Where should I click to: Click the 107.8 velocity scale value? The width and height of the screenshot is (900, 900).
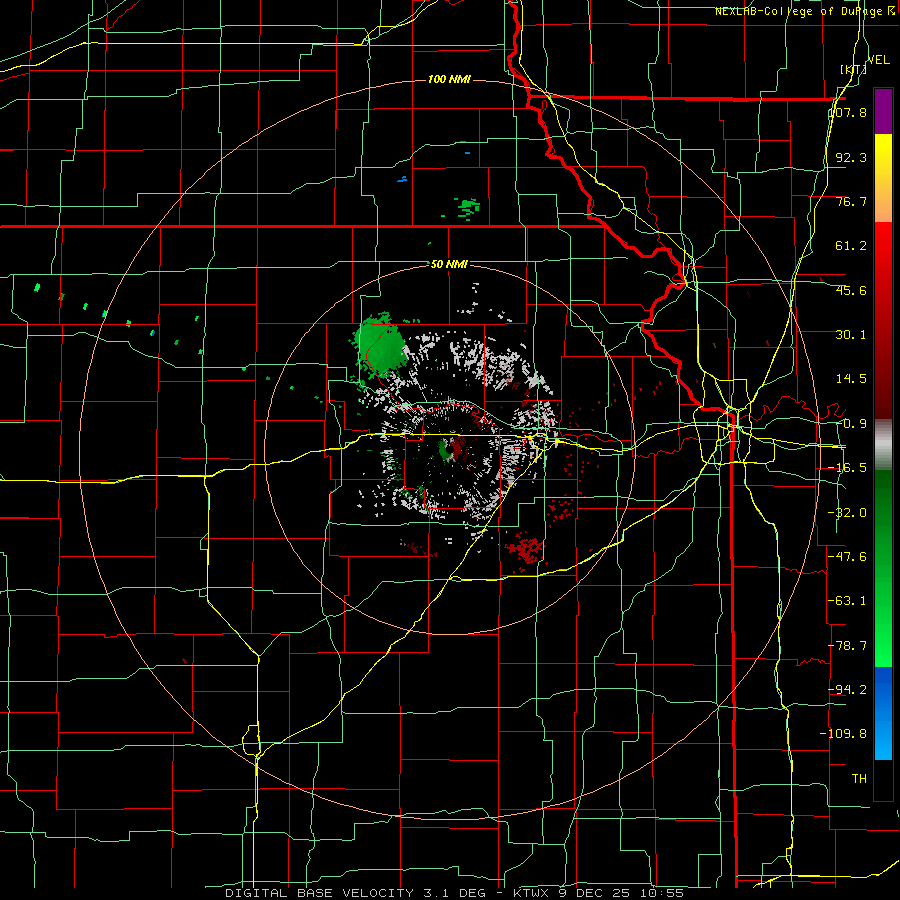848,112
